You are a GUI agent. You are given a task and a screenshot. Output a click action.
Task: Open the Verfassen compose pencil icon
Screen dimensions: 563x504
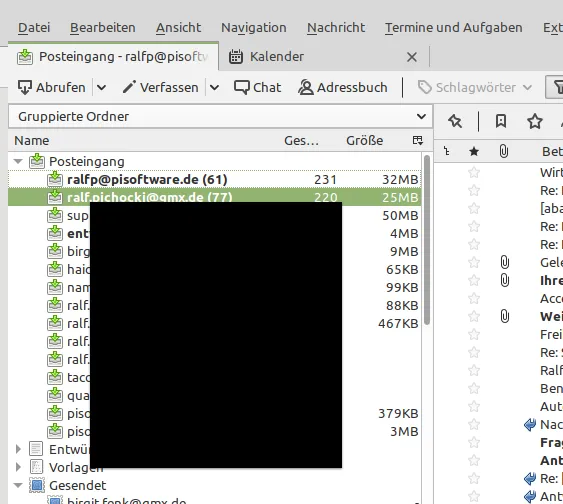point(129,87)
